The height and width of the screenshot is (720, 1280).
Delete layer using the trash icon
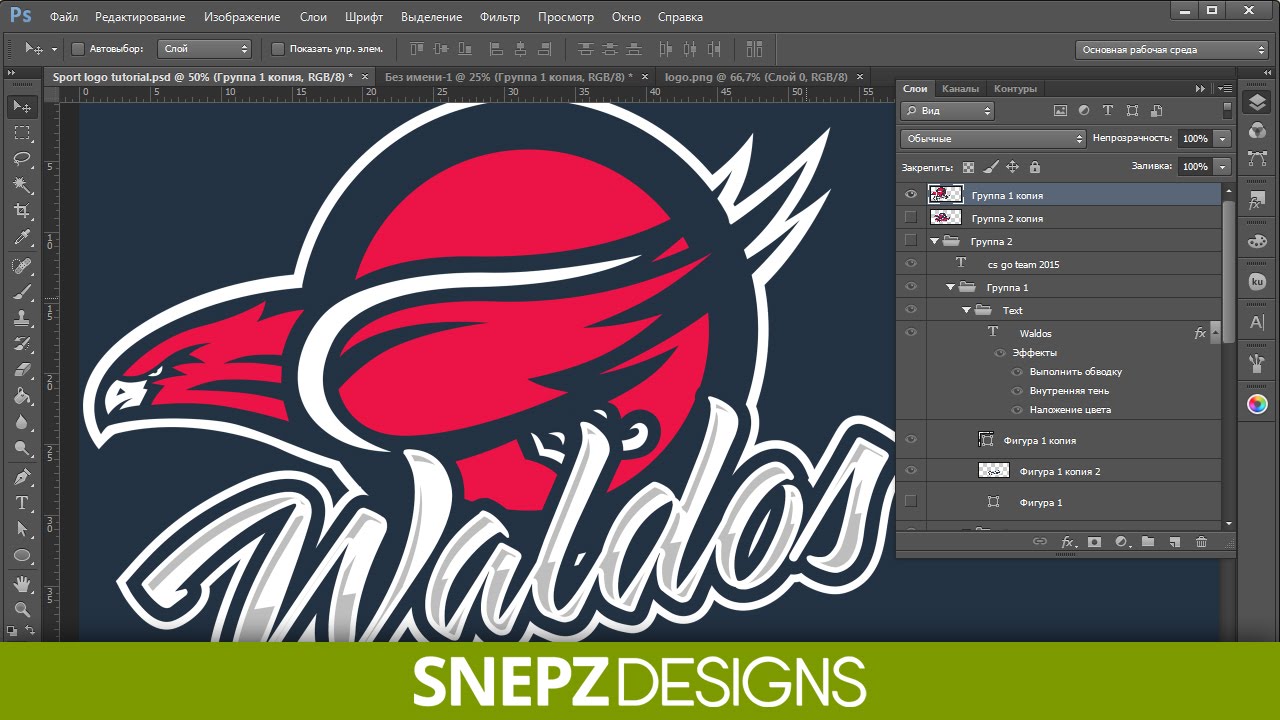tap(1202, 542)
